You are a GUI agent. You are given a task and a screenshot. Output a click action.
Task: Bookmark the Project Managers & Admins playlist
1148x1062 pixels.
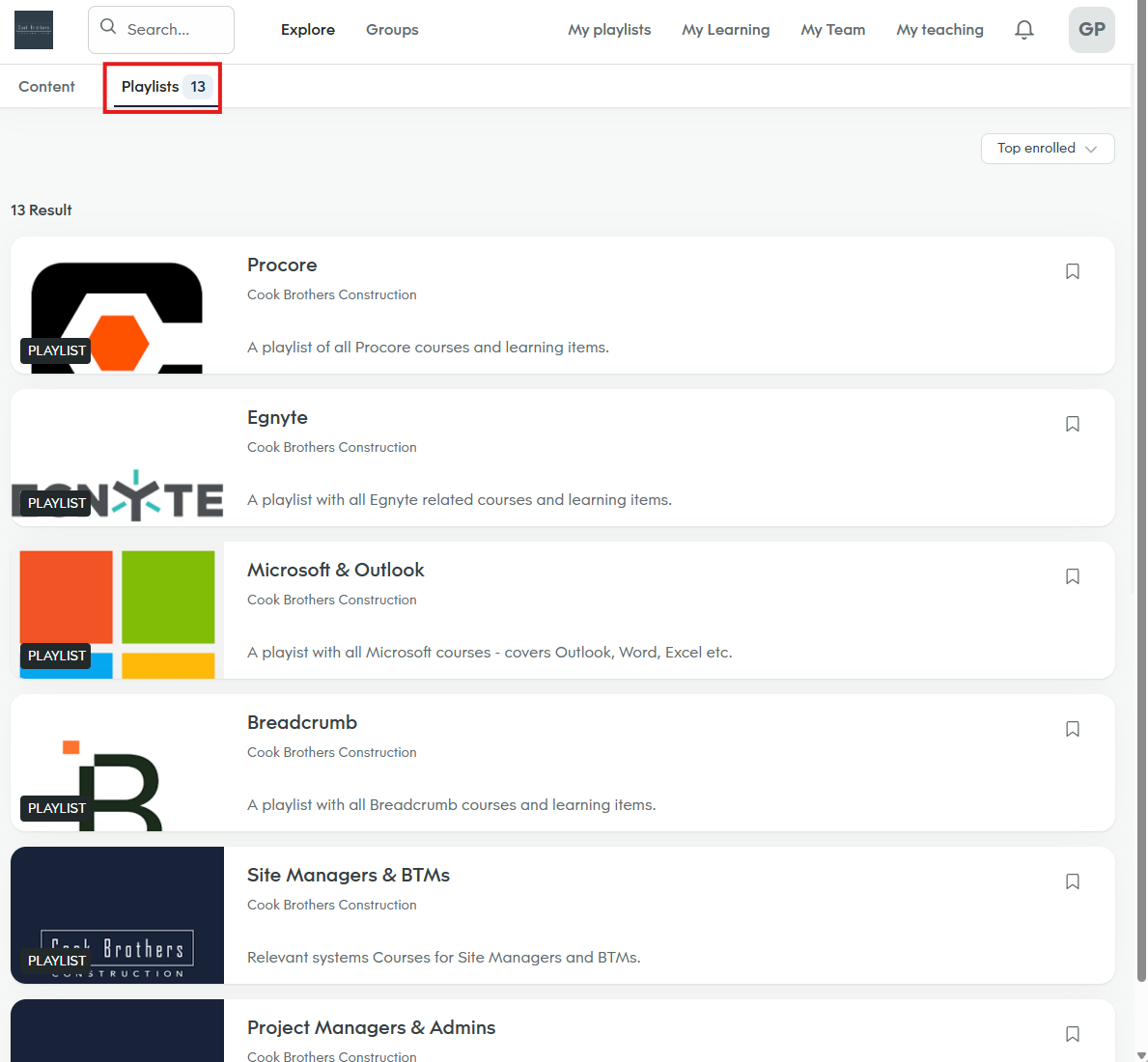1073,1034
